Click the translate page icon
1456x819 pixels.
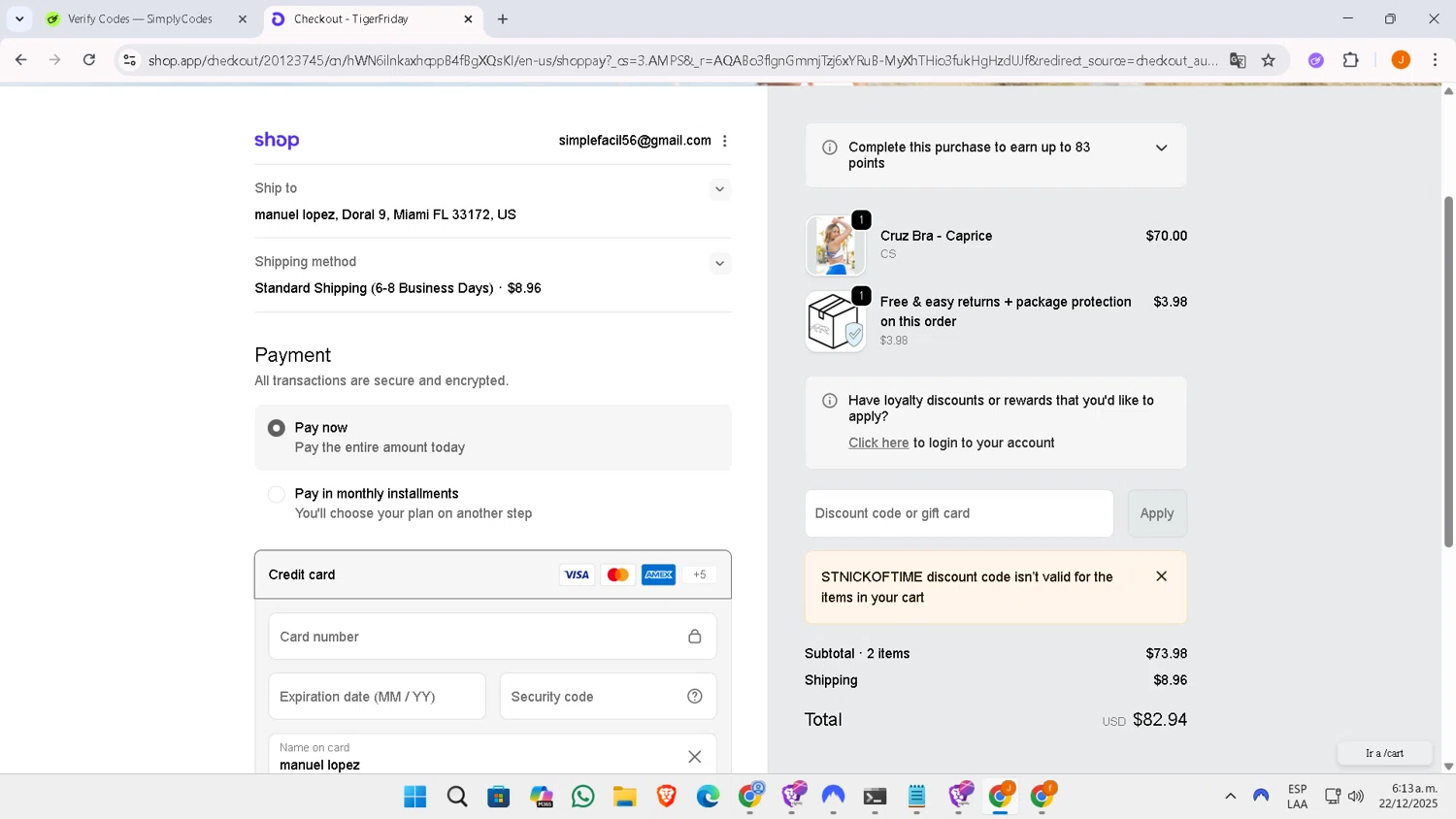pos(1238,60)
